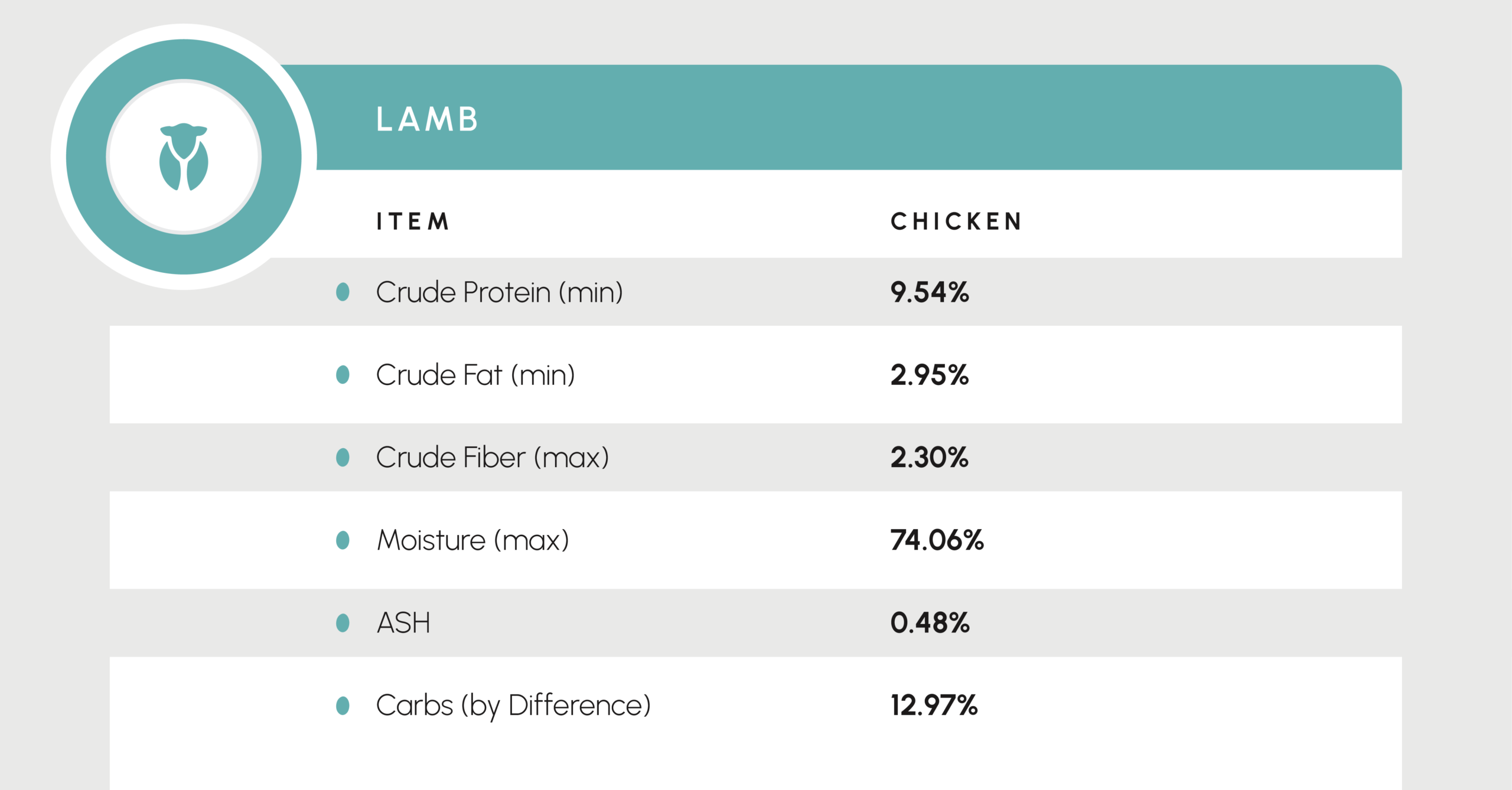Click the bullet beside Crude Fiber

[x=343, y=457]
